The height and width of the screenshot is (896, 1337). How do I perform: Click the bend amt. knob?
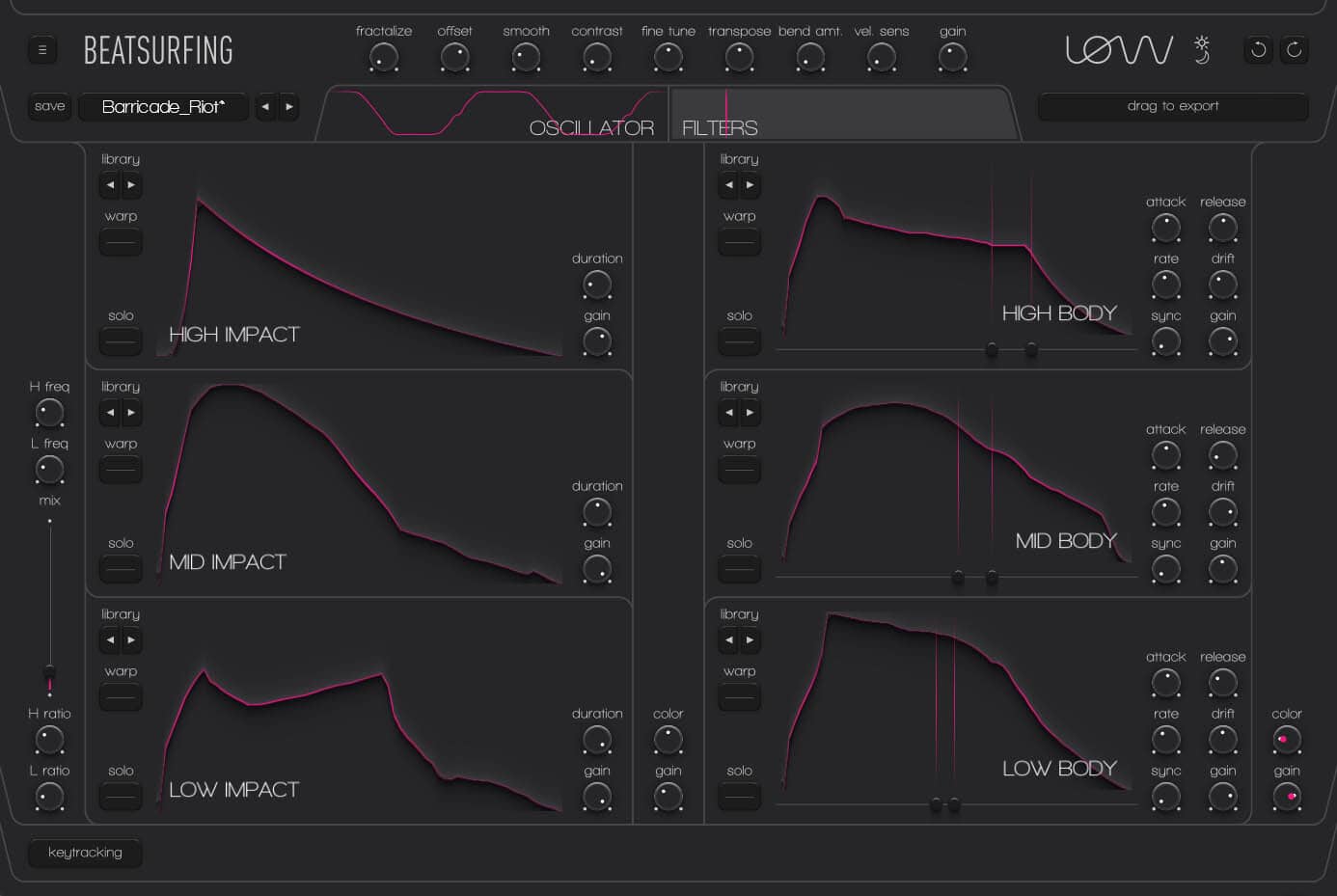coord(810,58)
